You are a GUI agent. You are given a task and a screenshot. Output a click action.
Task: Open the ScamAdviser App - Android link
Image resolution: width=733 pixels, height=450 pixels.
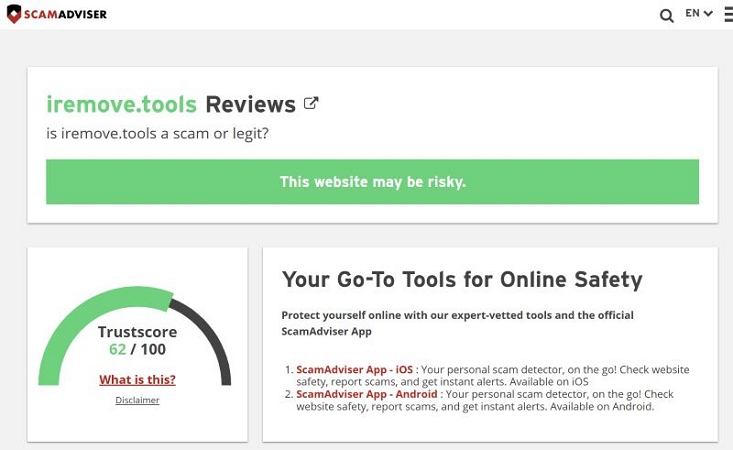[366, 394]
